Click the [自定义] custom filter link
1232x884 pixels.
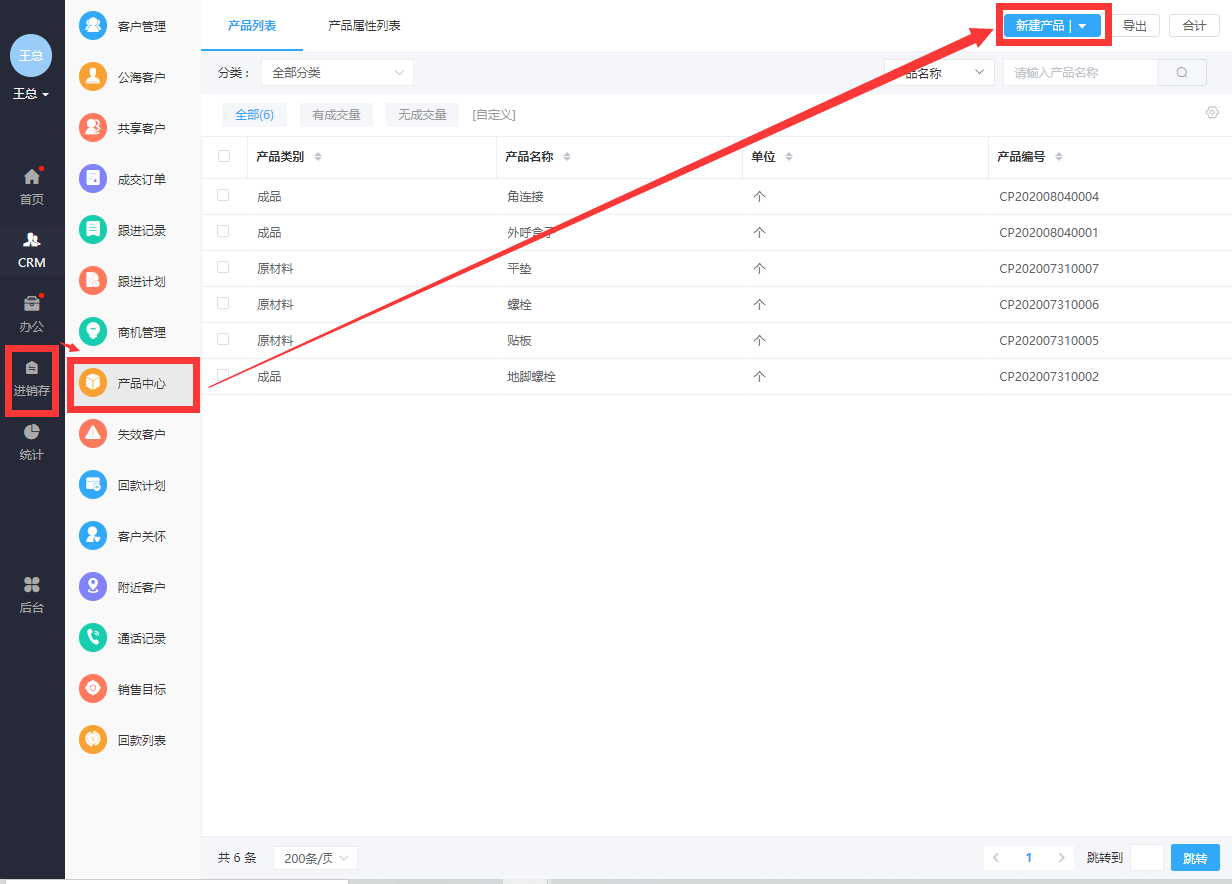[x=494, y=115]
